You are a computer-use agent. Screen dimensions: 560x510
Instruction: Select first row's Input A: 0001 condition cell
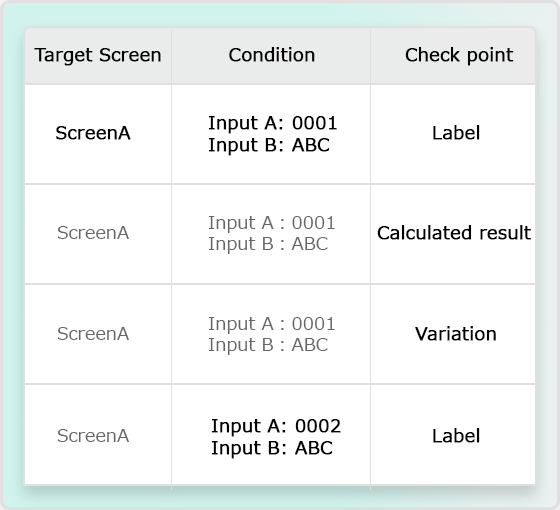tap(271, 134)
